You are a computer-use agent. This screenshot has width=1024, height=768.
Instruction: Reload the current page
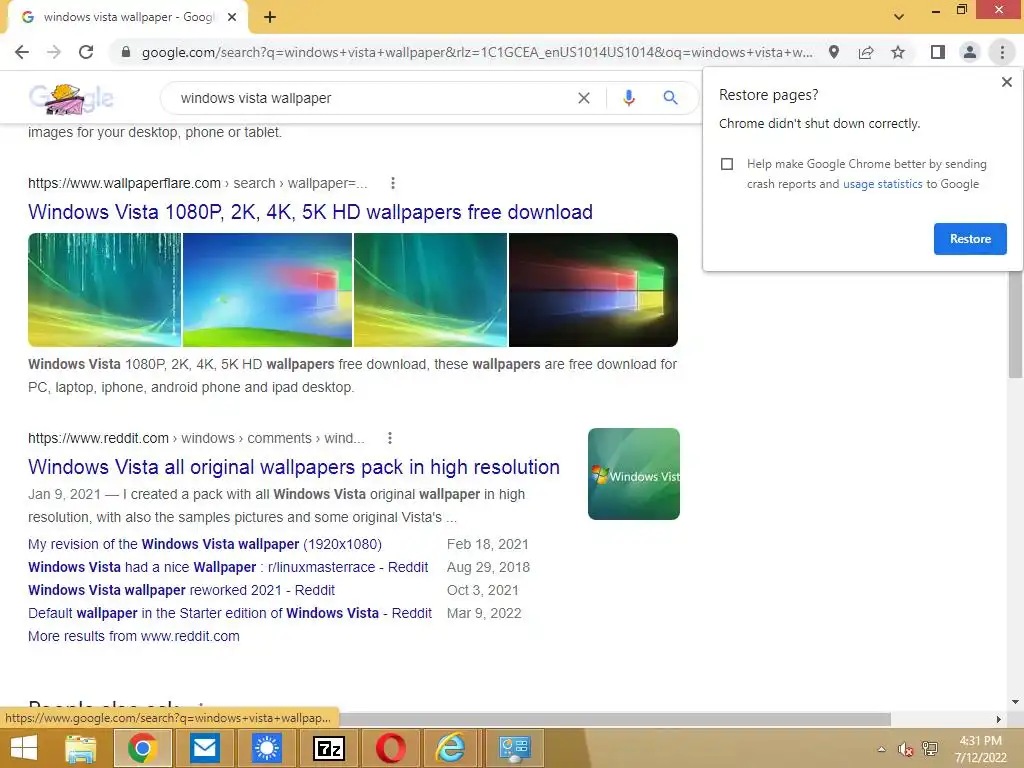click(x=86, y=52)
